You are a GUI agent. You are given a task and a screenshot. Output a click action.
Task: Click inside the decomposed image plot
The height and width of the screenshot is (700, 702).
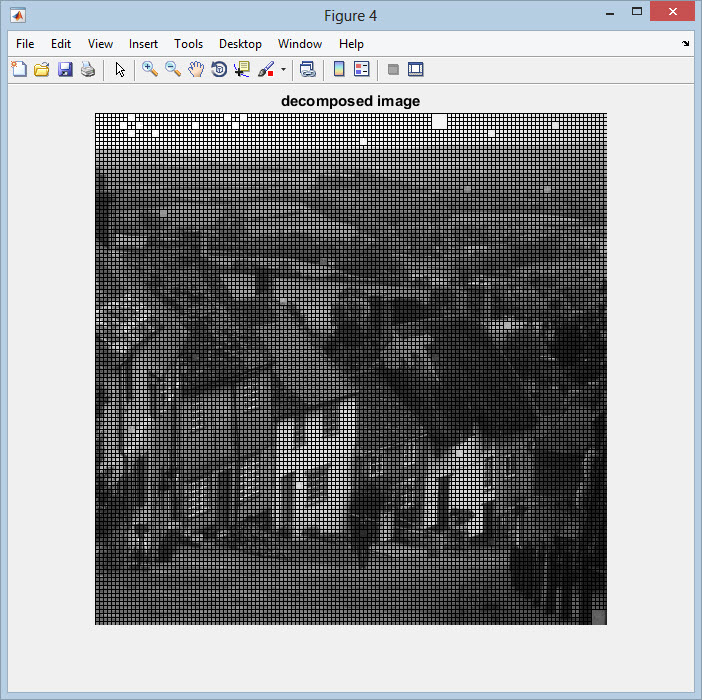(x=351, y=369)
